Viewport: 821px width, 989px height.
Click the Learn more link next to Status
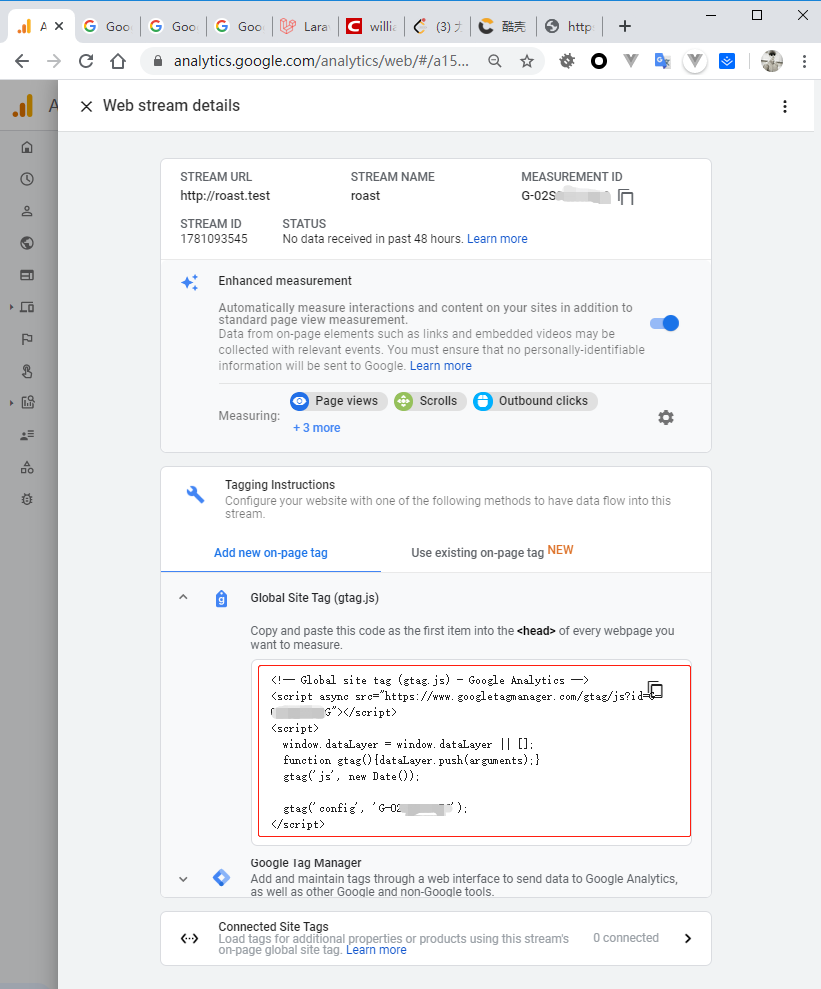(497, 238)
